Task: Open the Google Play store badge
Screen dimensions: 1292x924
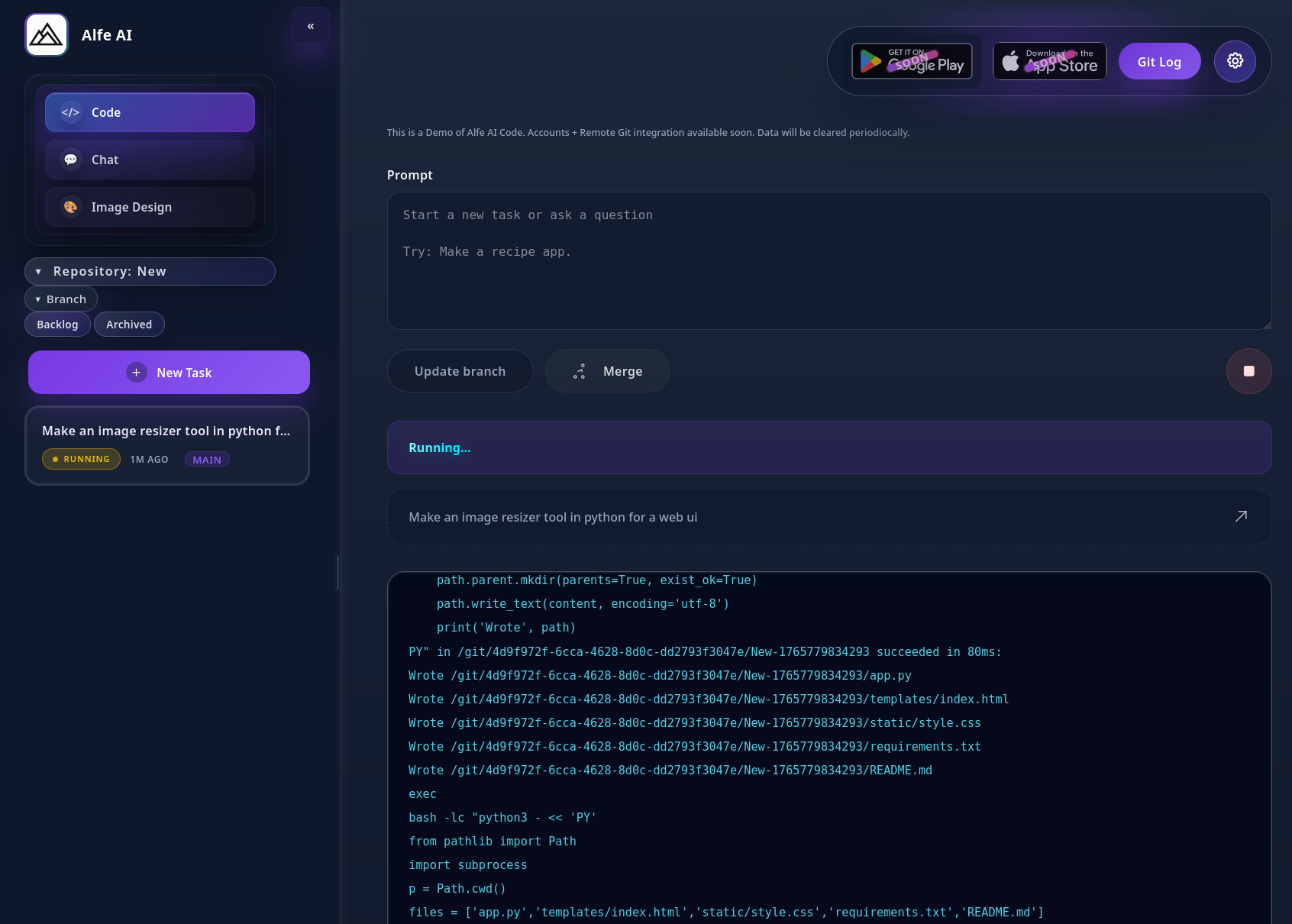Action: 912,61
